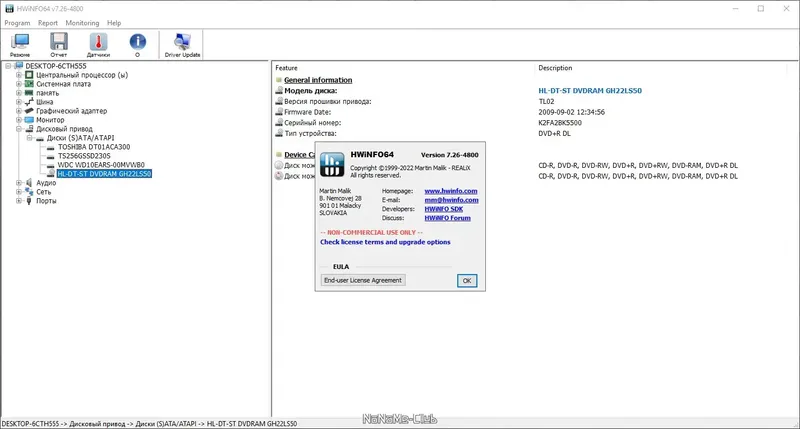Screen dimensions: 800x429
Task: Click the General information section icon
Action: (x=279, y=80)
